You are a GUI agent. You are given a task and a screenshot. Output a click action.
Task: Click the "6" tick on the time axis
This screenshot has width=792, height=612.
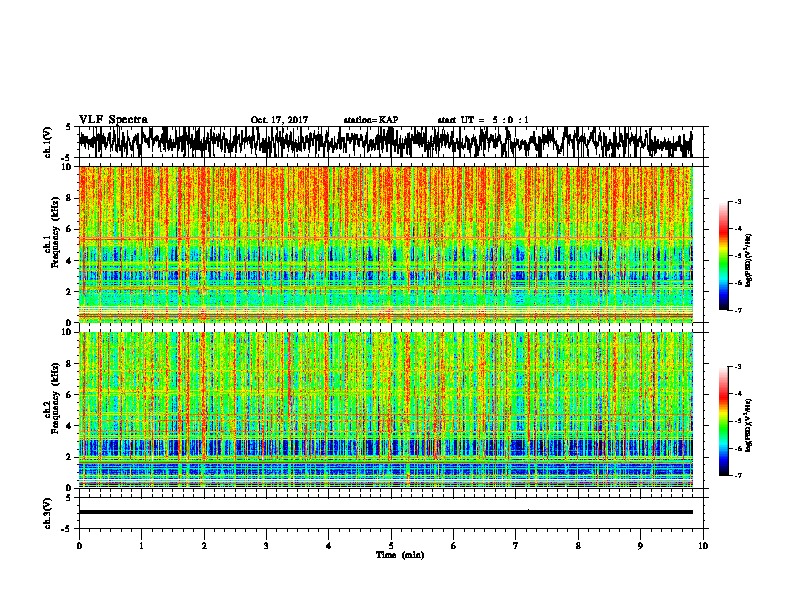(x=454, y=546)
